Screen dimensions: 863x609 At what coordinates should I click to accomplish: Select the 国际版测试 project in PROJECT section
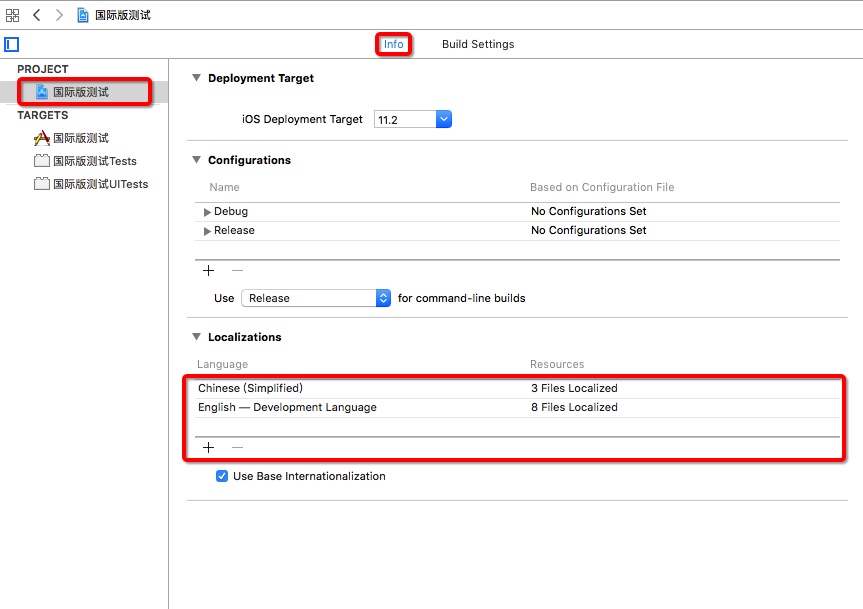(x=84, y=92)
